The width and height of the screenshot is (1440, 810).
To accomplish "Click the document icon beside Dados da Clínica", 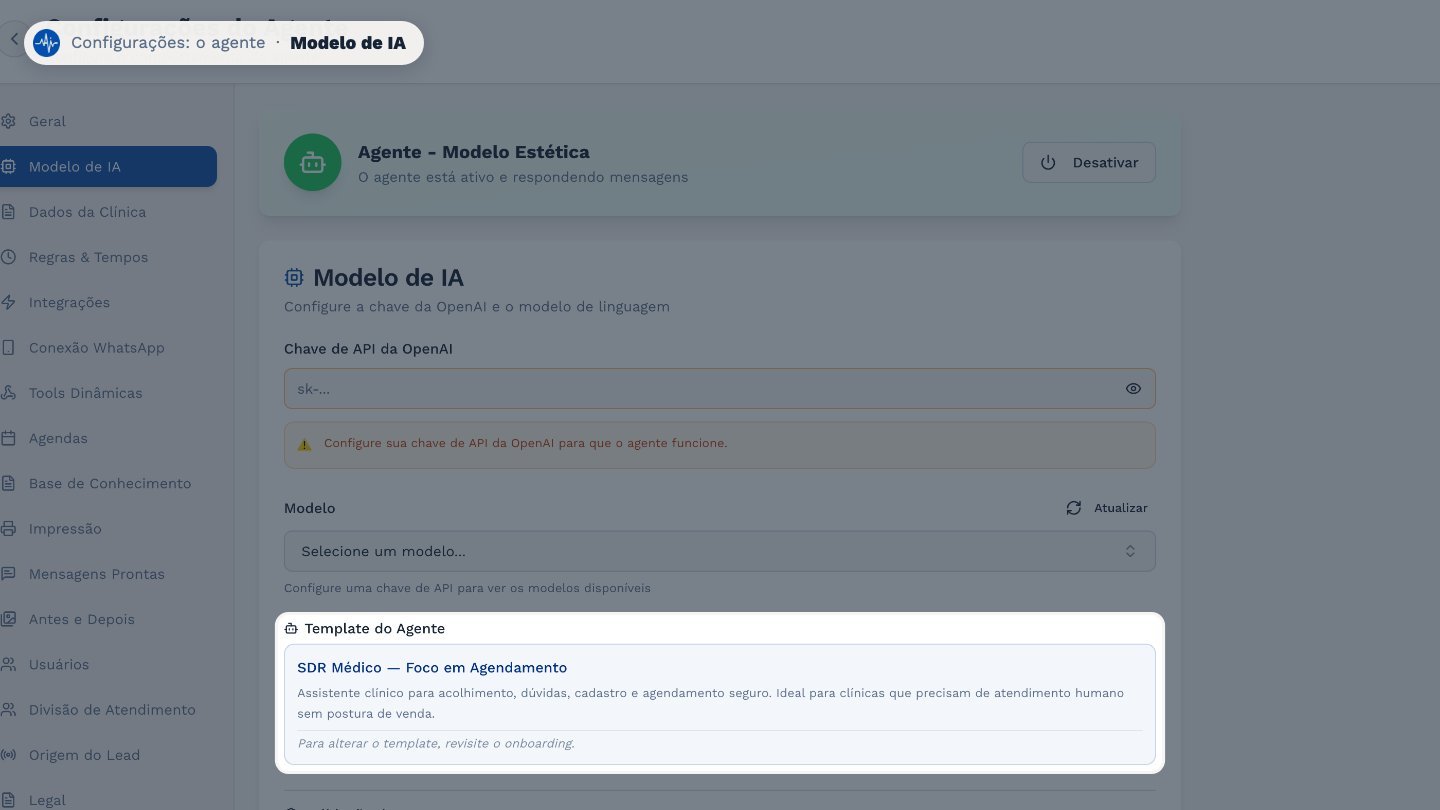I will pos(8,212).
